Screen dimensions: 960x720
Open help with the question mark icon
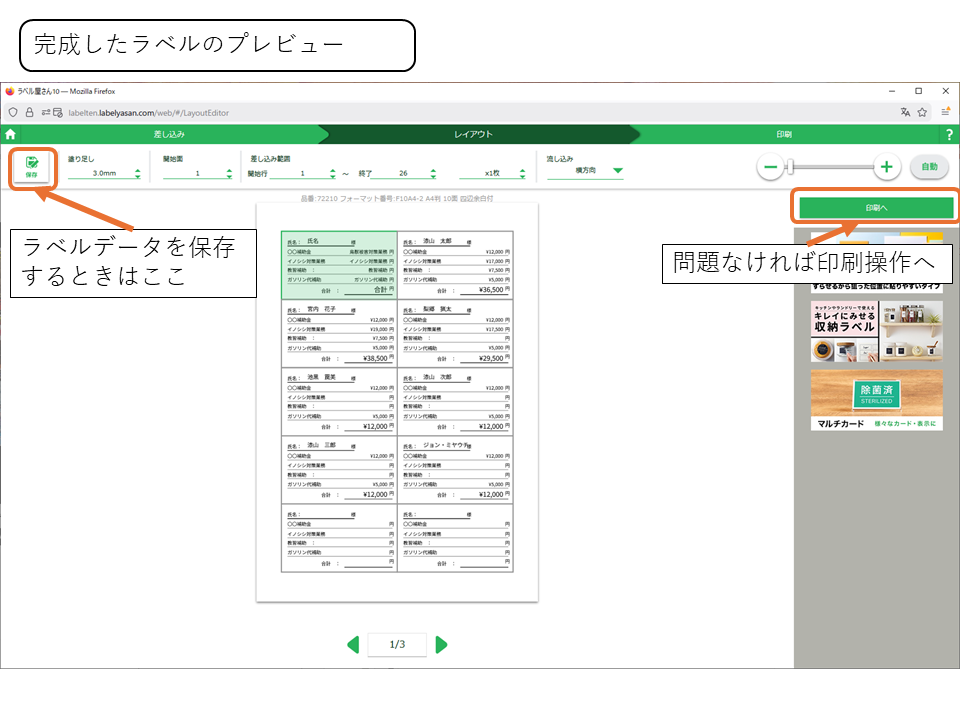click(948, 134)
